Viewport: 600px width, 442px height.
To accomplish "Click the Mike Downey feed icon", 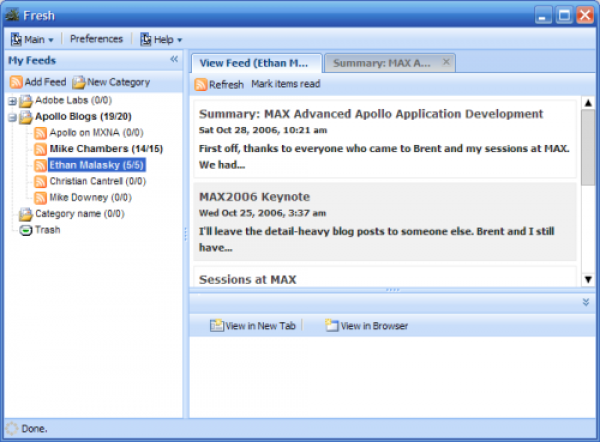I will [41, 198].
